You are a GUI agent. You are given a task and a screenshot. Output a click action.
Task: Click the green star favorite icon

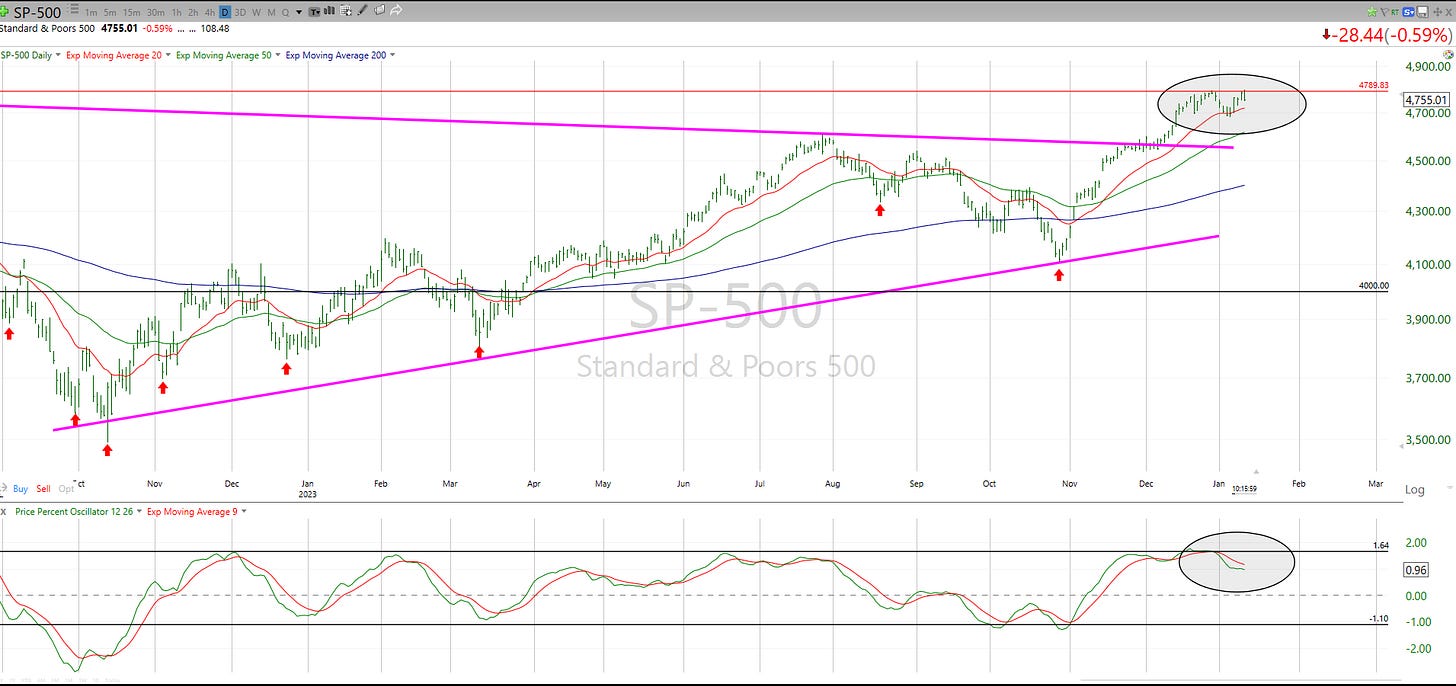1372,12
